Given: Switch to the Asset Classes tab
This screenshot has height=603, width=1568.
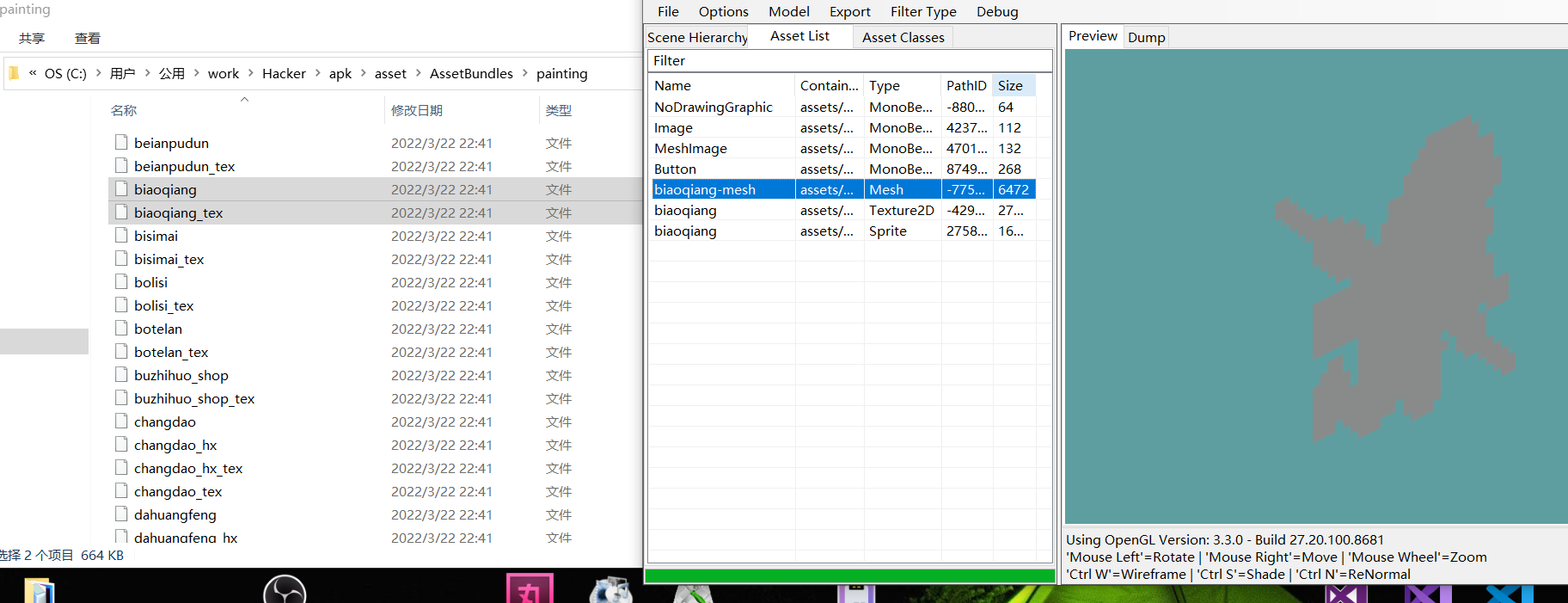Looking at the screenshot, I should point(903,37).
